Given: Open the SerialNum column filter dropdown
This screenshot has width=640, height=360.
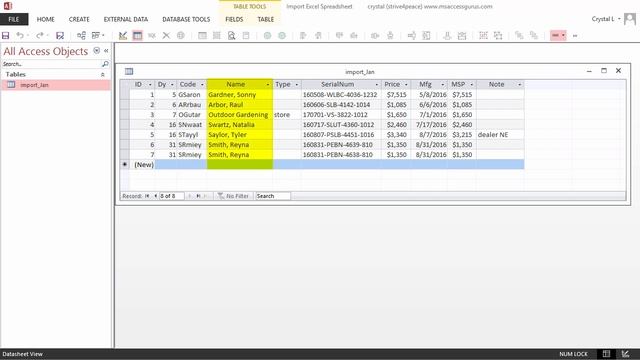Looking at the screenshot, I should coord(377,84).
